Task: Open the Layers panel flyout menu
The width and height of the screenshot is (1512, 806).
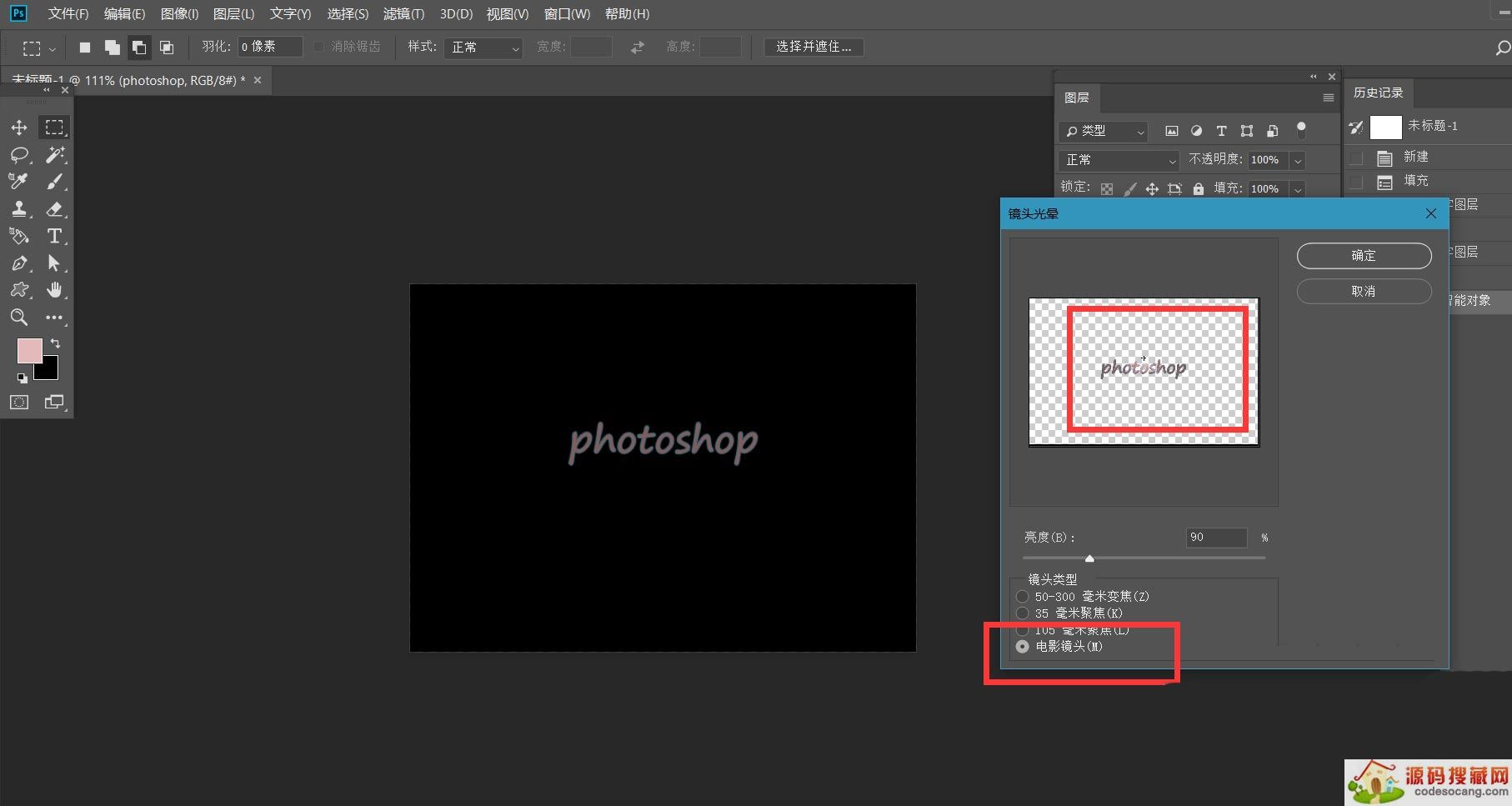Action: point(1329,98)
